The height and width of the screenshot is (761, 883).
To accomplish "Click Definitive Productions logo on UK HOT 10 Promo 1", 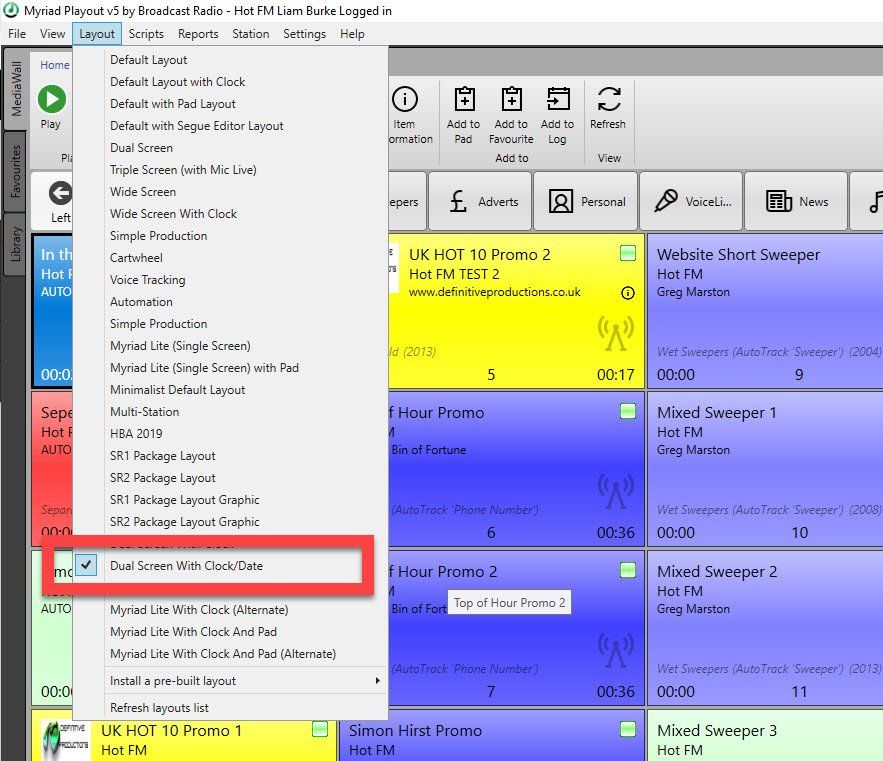I will tap(65, 739).
